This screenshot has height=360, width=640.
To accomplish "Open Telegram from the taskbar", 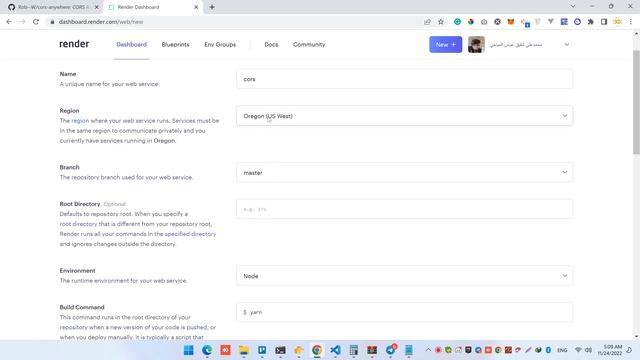I will pyautogui.click(x=391, y=350).
